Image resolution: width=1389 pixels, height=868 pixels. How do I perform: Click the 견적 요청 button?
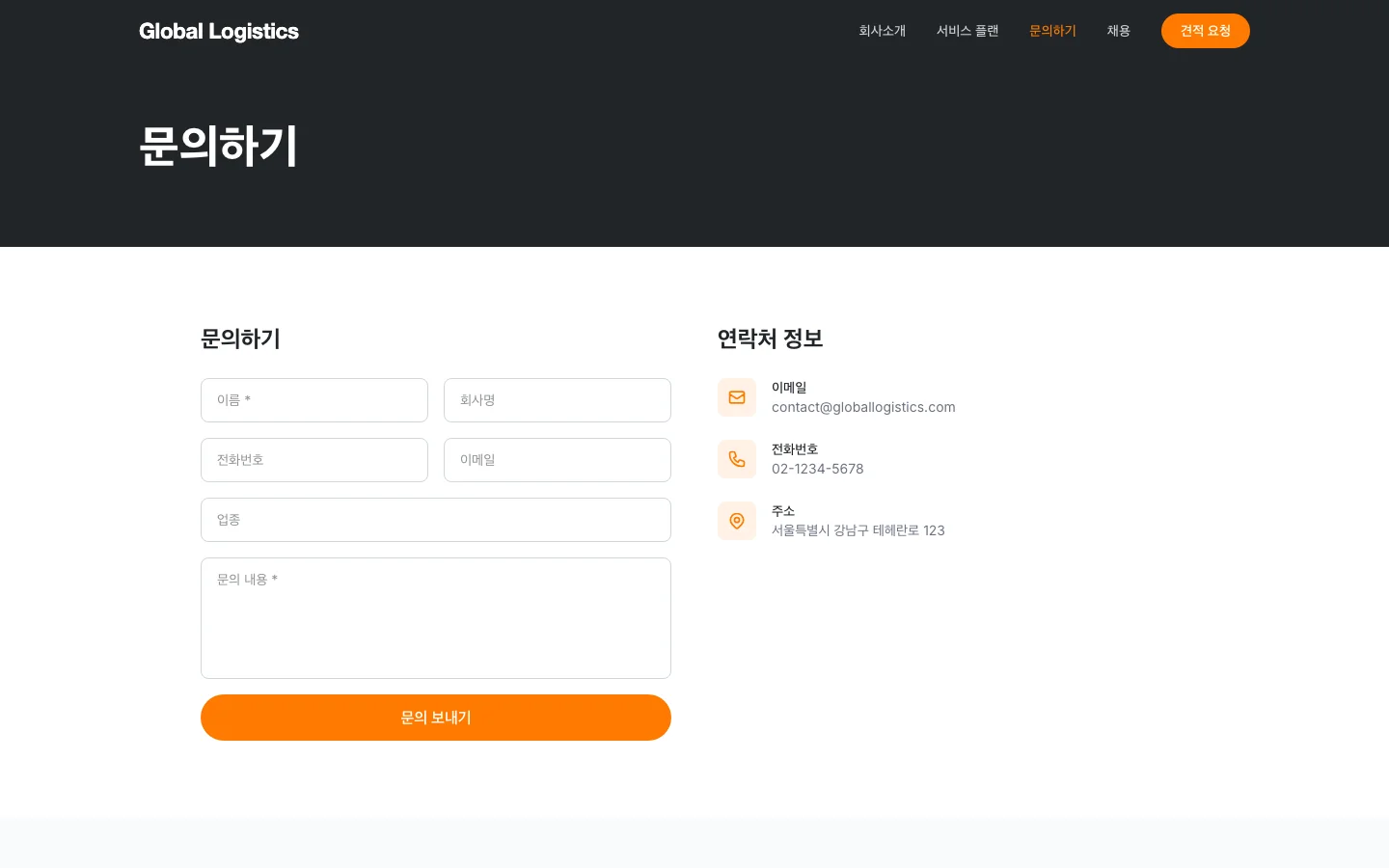1206,31
